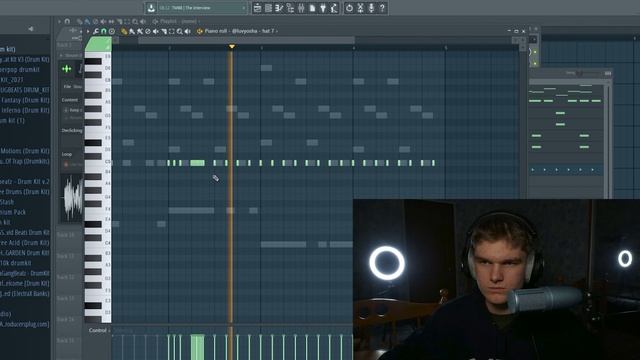640x360 pixels.
Task: Select the playback speaker tool in Playlist toolbar
Action: click(143, 21)
